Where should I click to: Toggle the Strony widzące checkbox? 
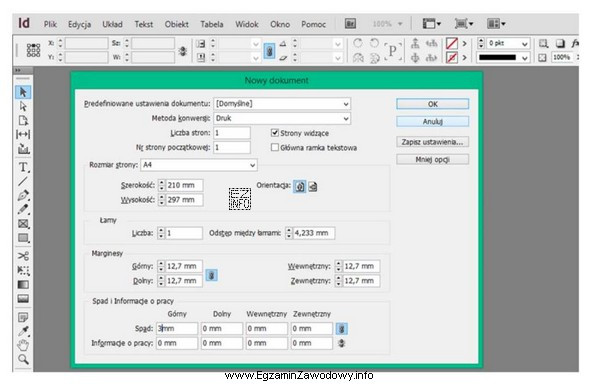(275, 133)
